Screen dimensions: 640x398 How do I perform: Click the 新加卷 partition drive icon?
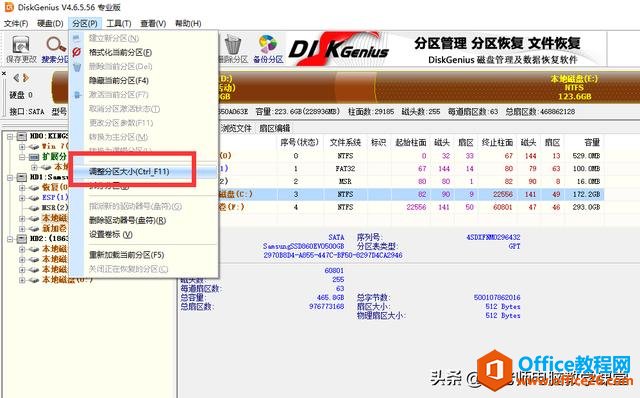(34, 228)
